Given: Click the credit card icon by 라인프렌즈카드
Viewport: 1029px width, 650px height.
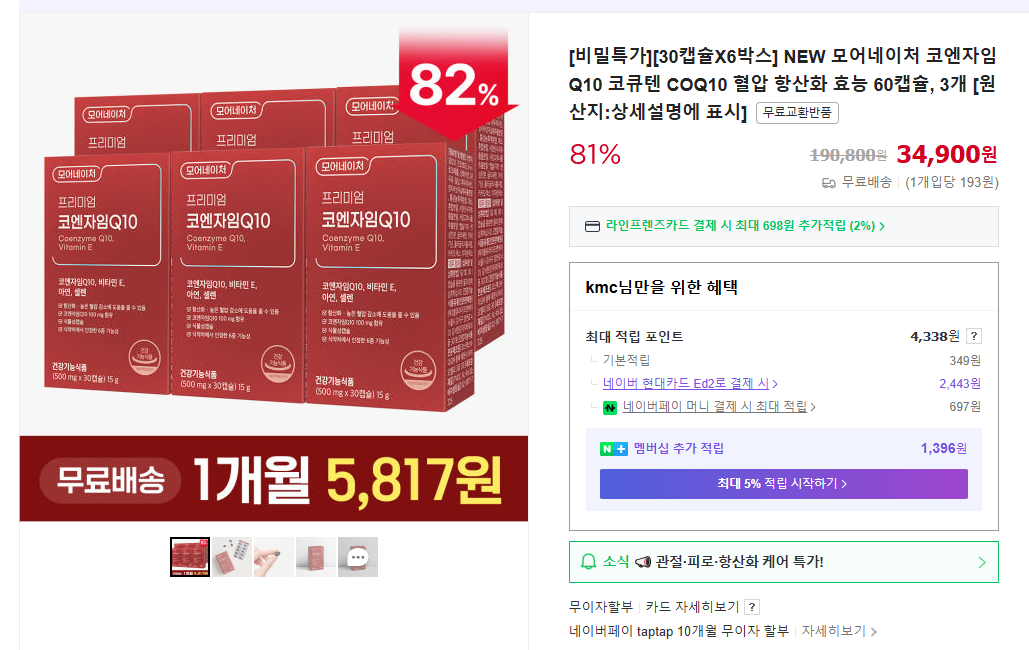Looking at the screenshot, I should [x=592, y=227].
